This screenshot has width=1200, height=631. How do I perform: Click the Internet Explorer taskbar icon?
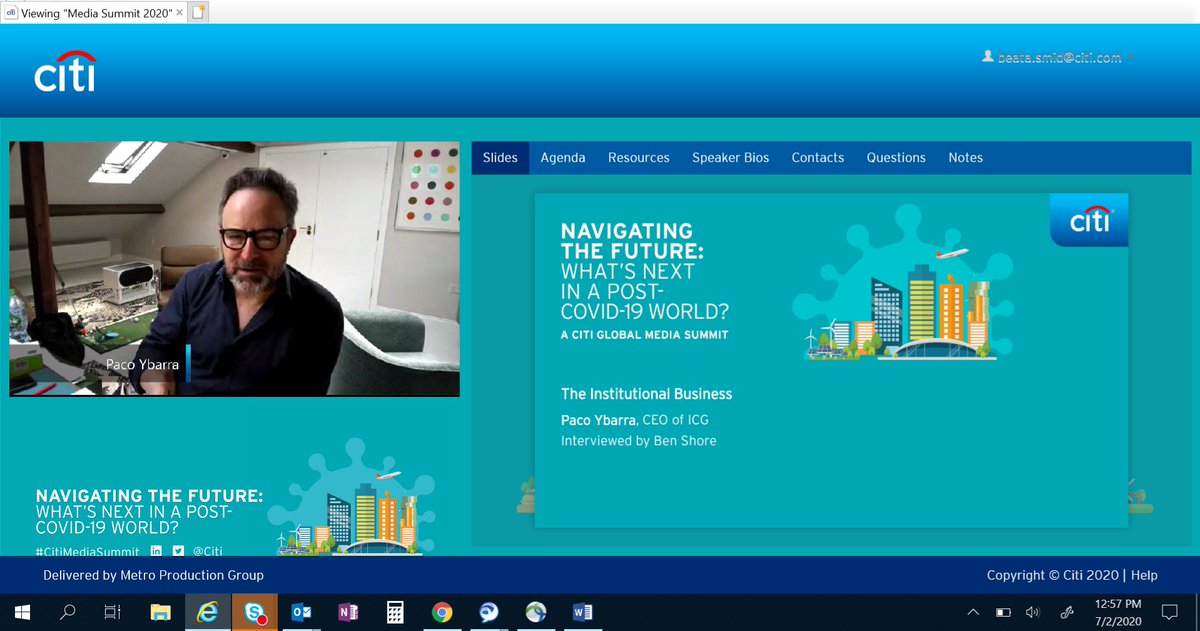point(207,612)
